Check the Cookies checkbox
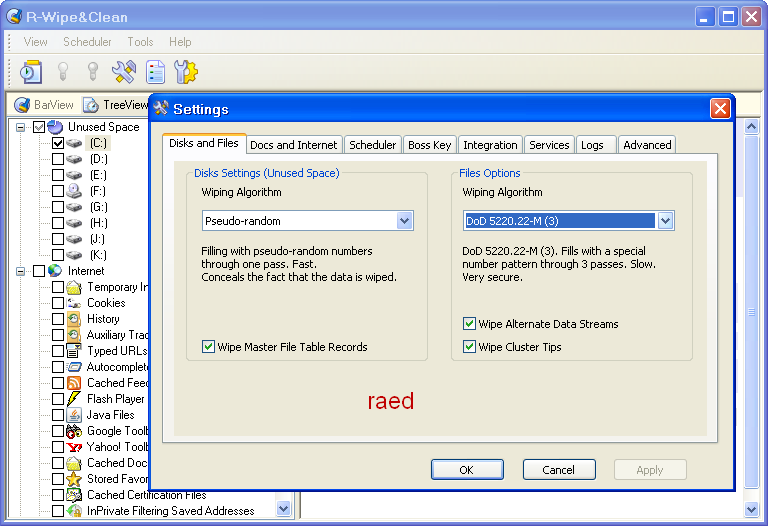 (58, 303)
